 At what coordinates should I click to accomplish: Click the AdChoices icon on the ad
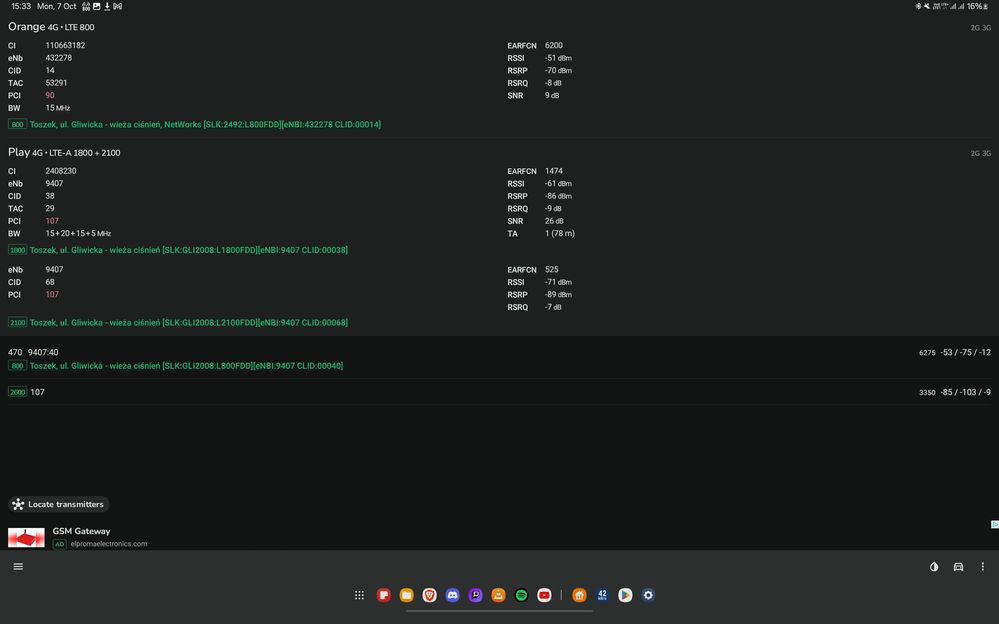pos(994,524)
